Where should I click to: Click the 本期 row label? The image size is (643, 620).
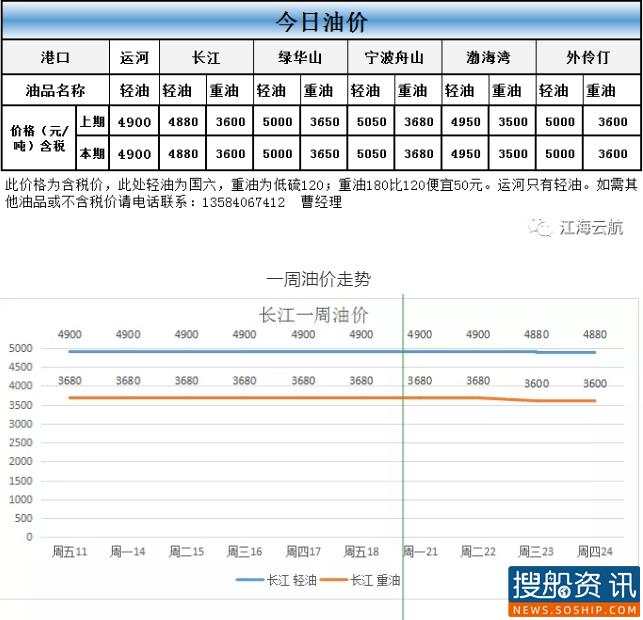[92, 153]
